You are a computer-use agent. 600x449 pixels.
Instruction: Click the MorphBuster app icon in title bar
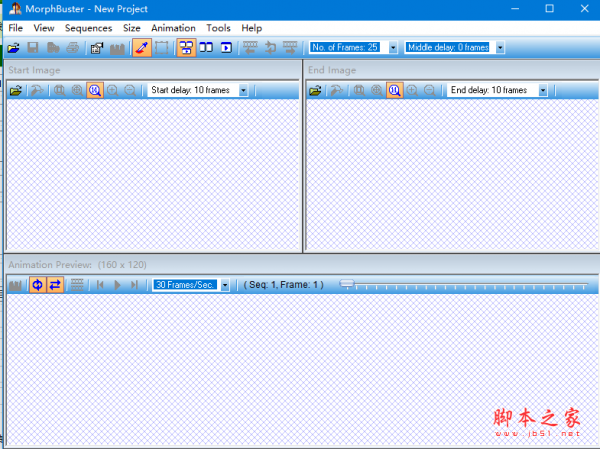pyautogui.click(x=15, y=9)
